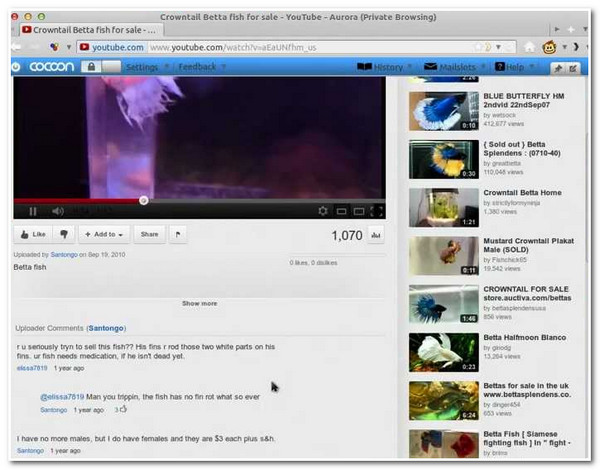This screenshot has width=600, height=470.
Task: Open Santongo link in Uploader Comments header
Action: click(106, 328)
